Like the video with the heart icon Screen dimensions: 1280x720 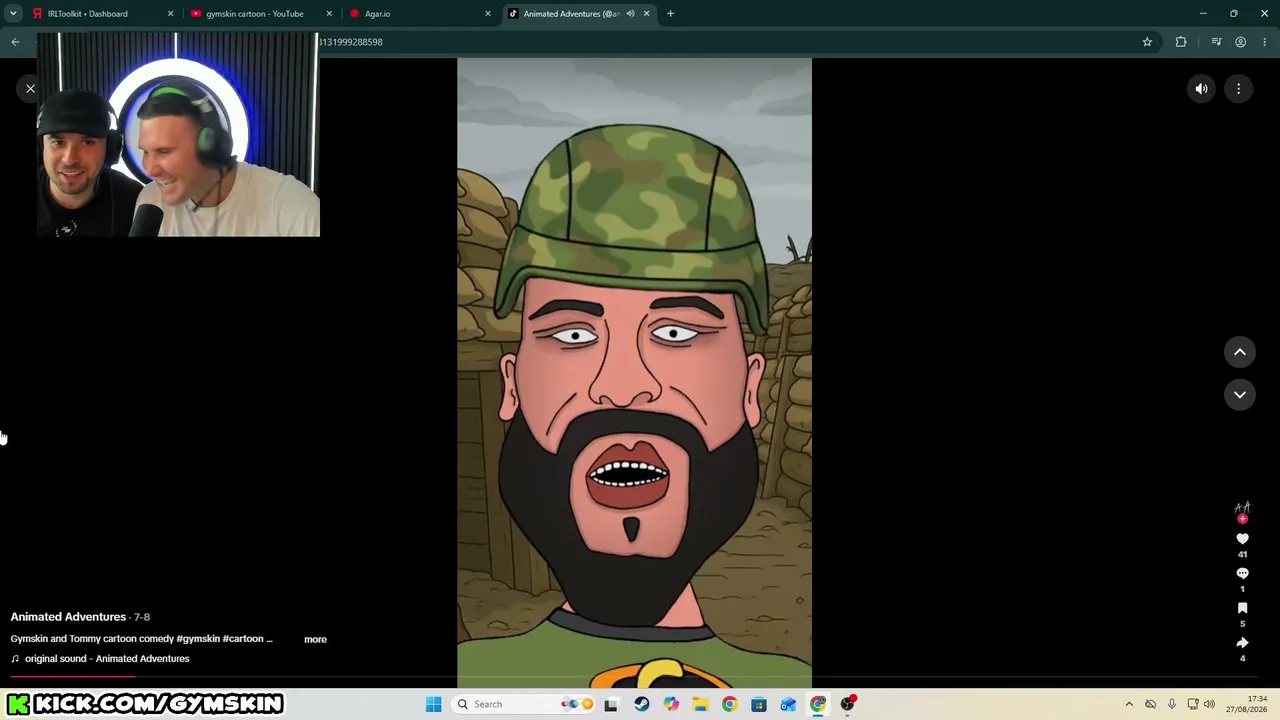coord(1242,539)
